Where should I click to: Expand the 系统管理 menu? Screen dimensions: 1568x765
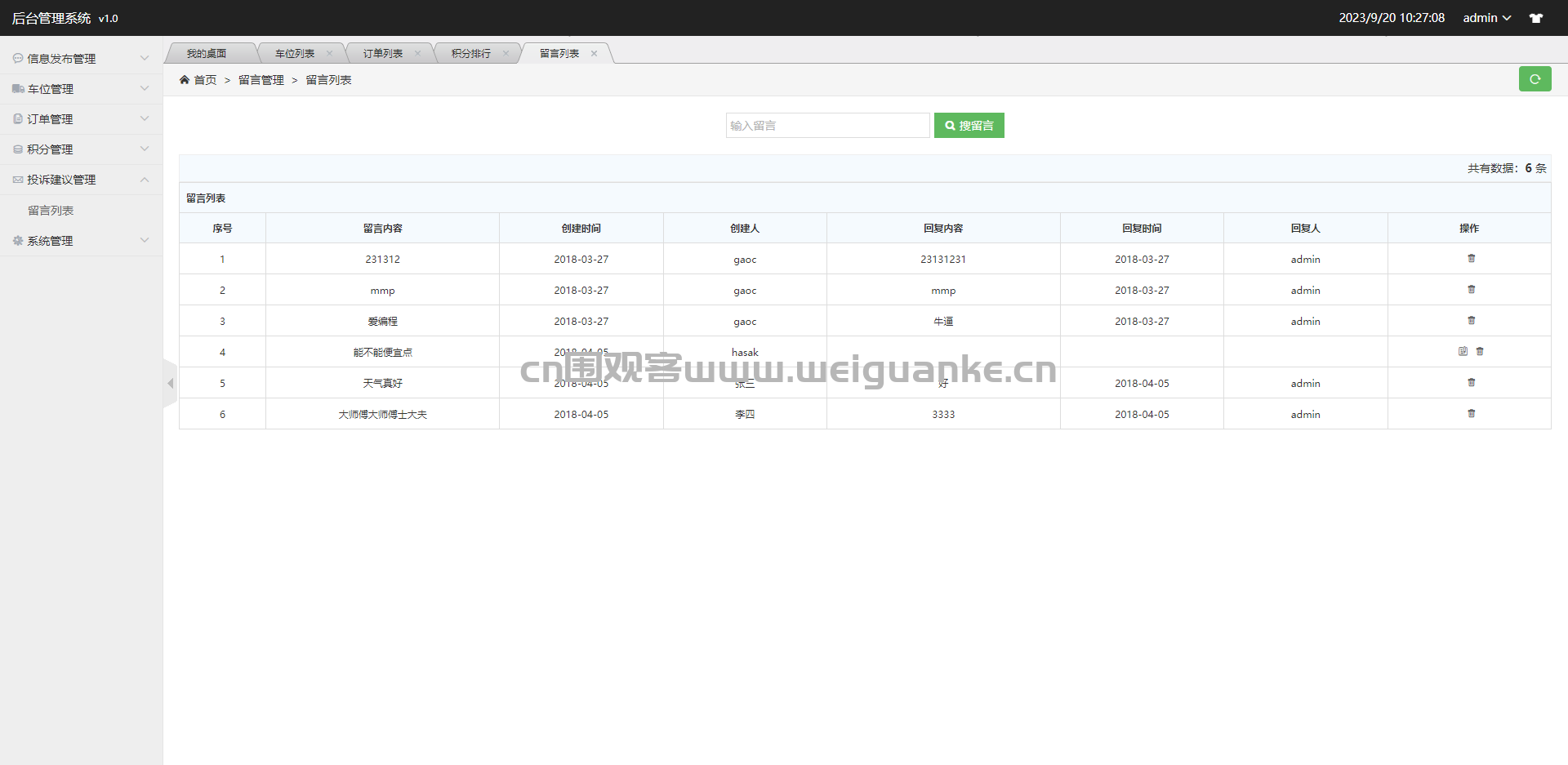point(80,241)
